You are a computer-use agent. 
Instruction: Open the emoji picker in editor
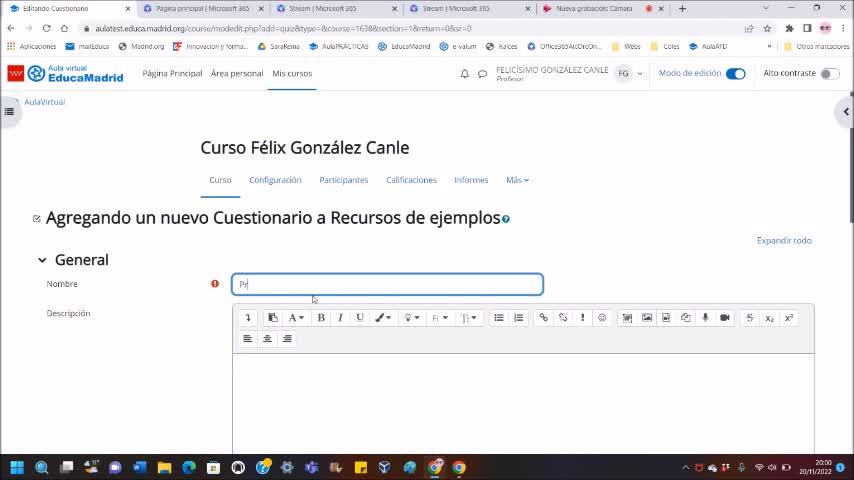(x=602, y=318)
